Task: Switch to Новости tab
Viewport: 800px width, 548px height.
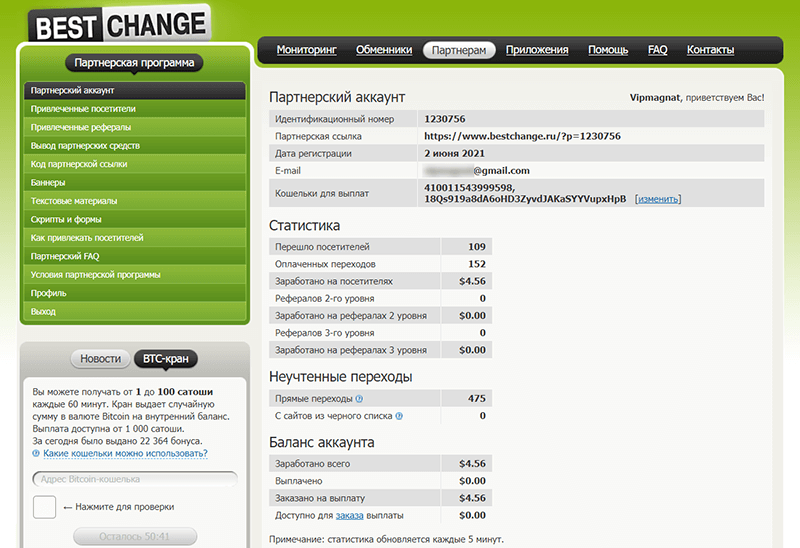Action: point(101,359)
